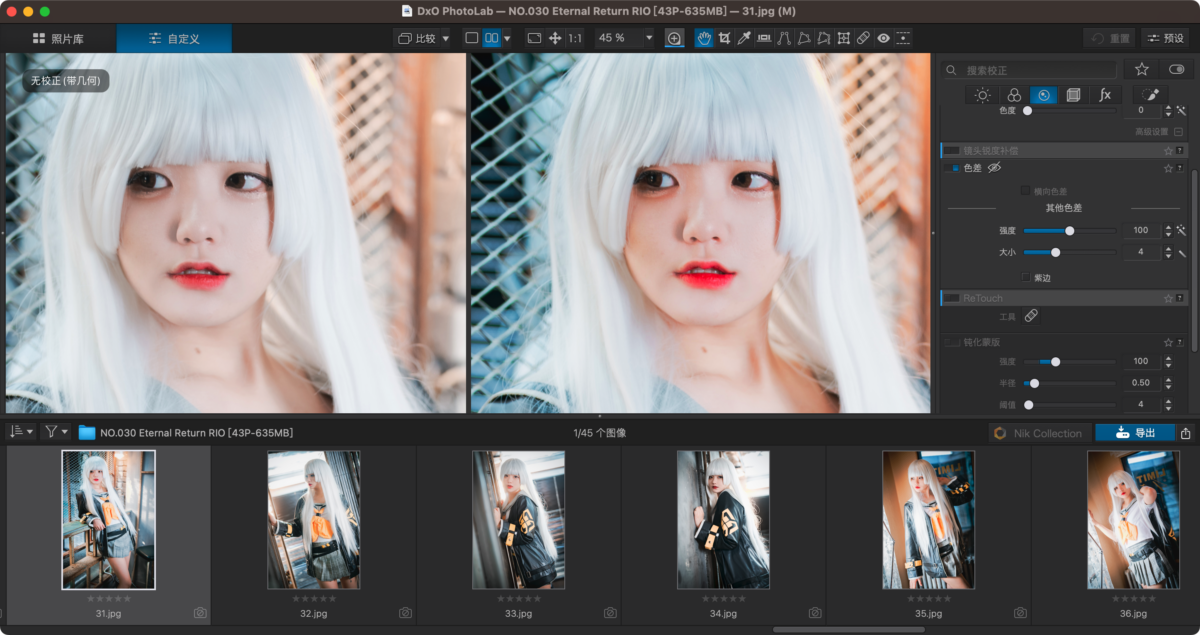Select the repair bandage tool in toolbar
The height and width of the screenshot is (635, 1200).
[x=863, y=38]
